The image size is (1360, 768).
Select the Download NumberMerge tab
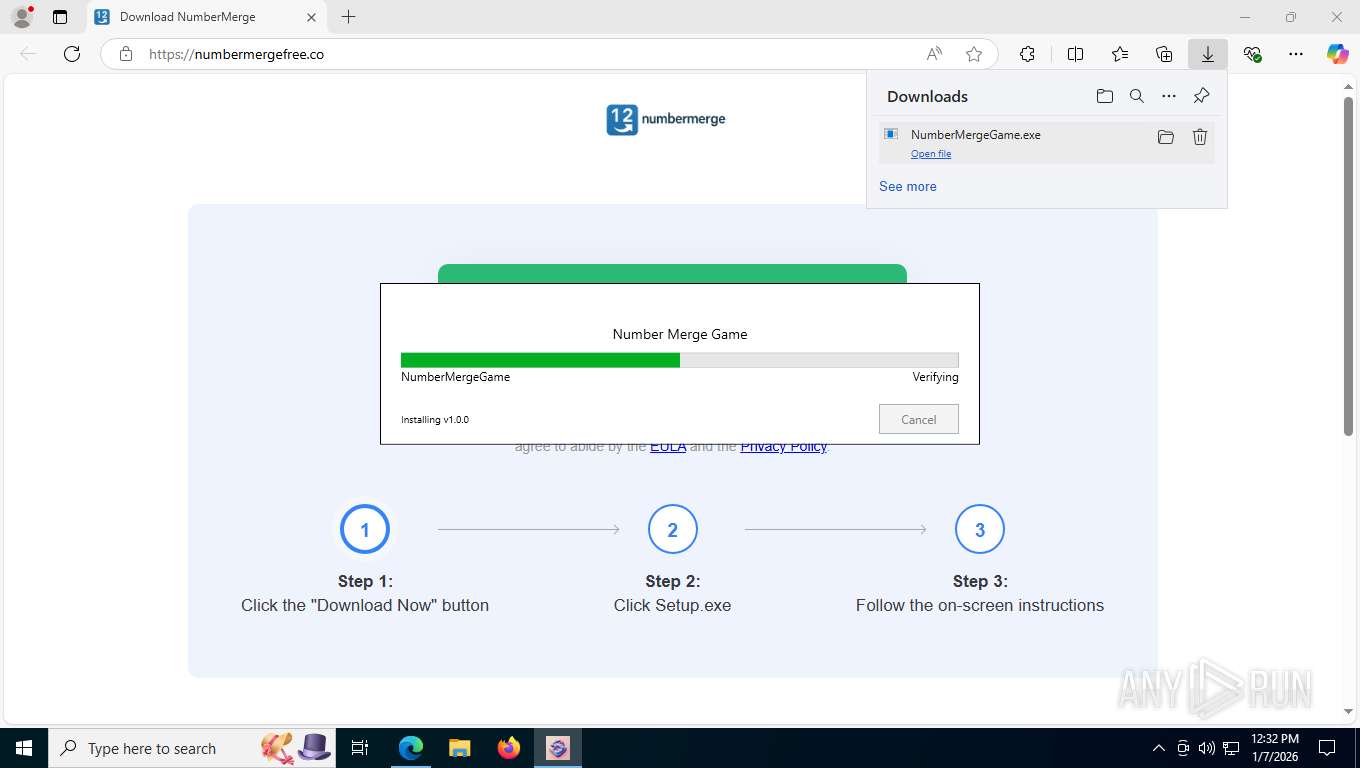tap(205, 17)
